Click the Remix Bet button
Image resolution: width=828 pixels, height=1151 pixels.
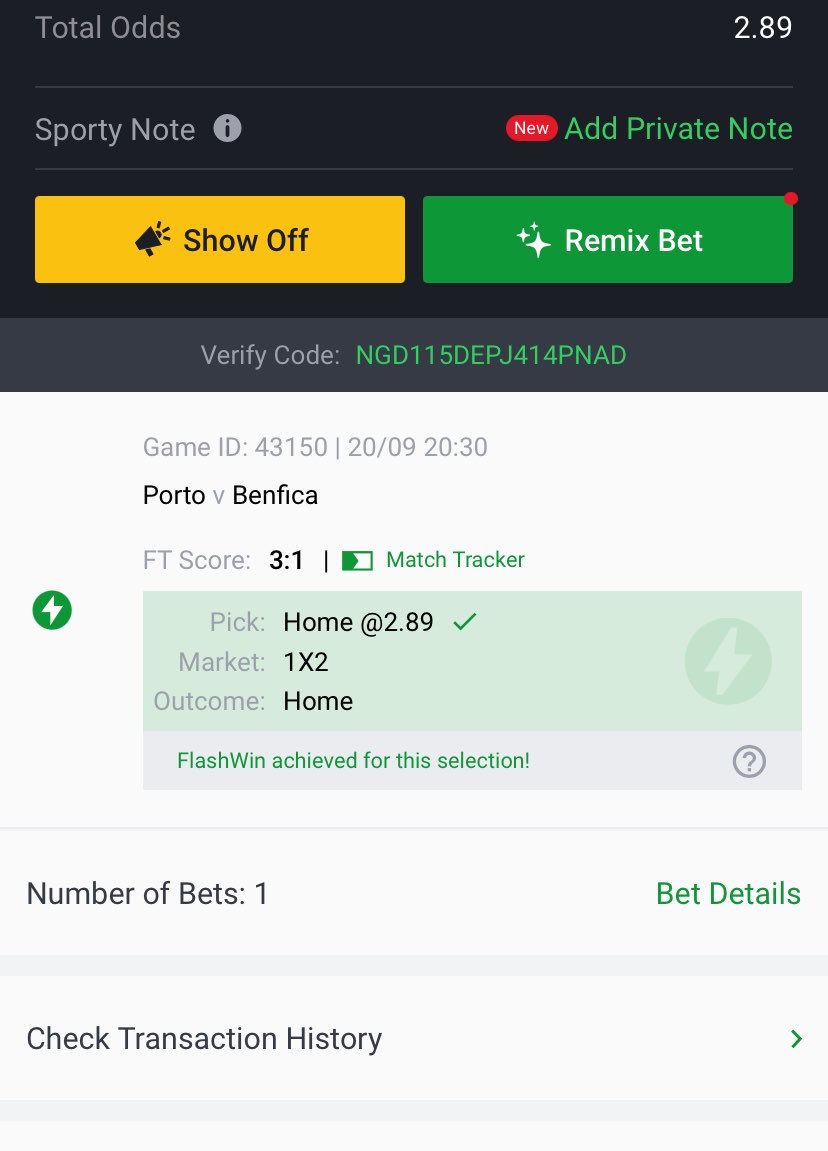coord(608,239)
